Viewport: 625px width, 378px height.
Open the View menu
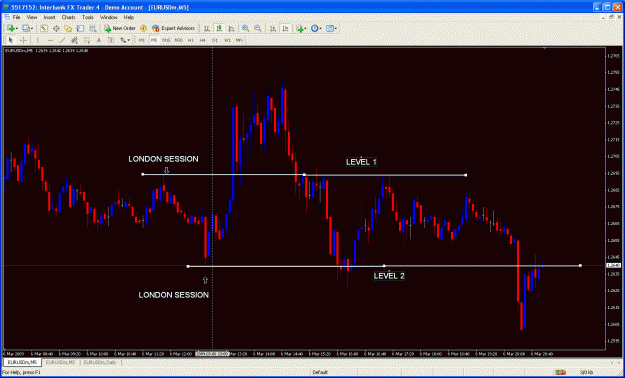[32, 18]
